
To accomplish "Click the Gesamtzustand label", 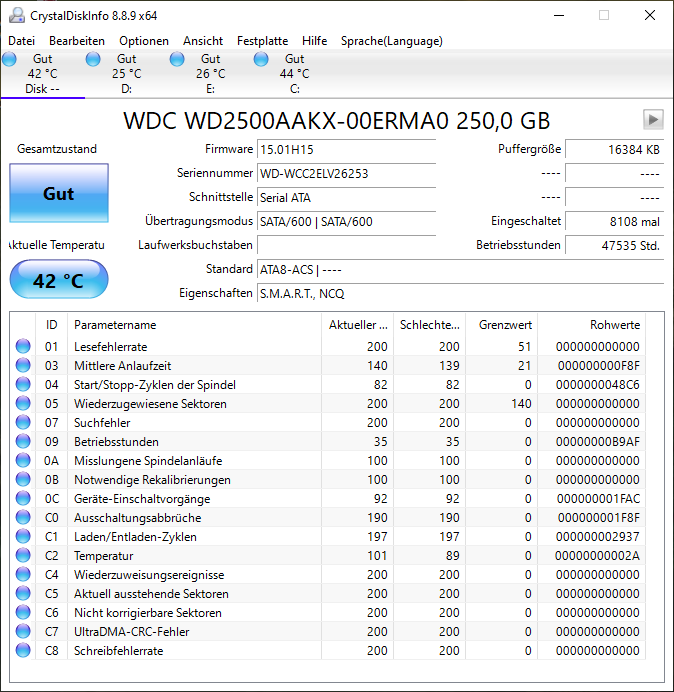I will click(x=57, y=149).
